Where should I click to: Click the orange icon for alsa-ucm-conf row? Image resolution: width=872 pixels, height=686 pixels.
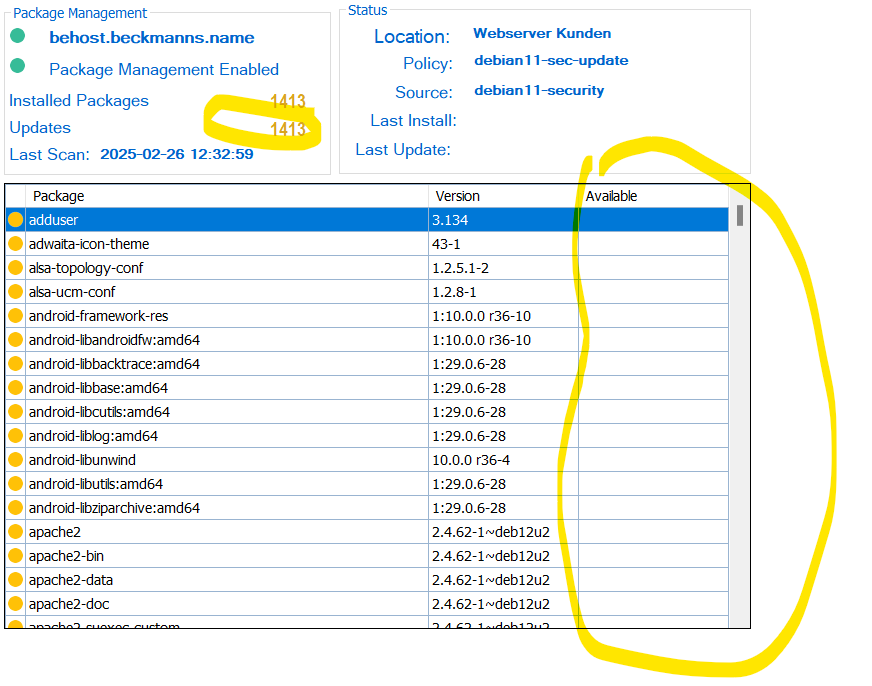click(15, 292)
